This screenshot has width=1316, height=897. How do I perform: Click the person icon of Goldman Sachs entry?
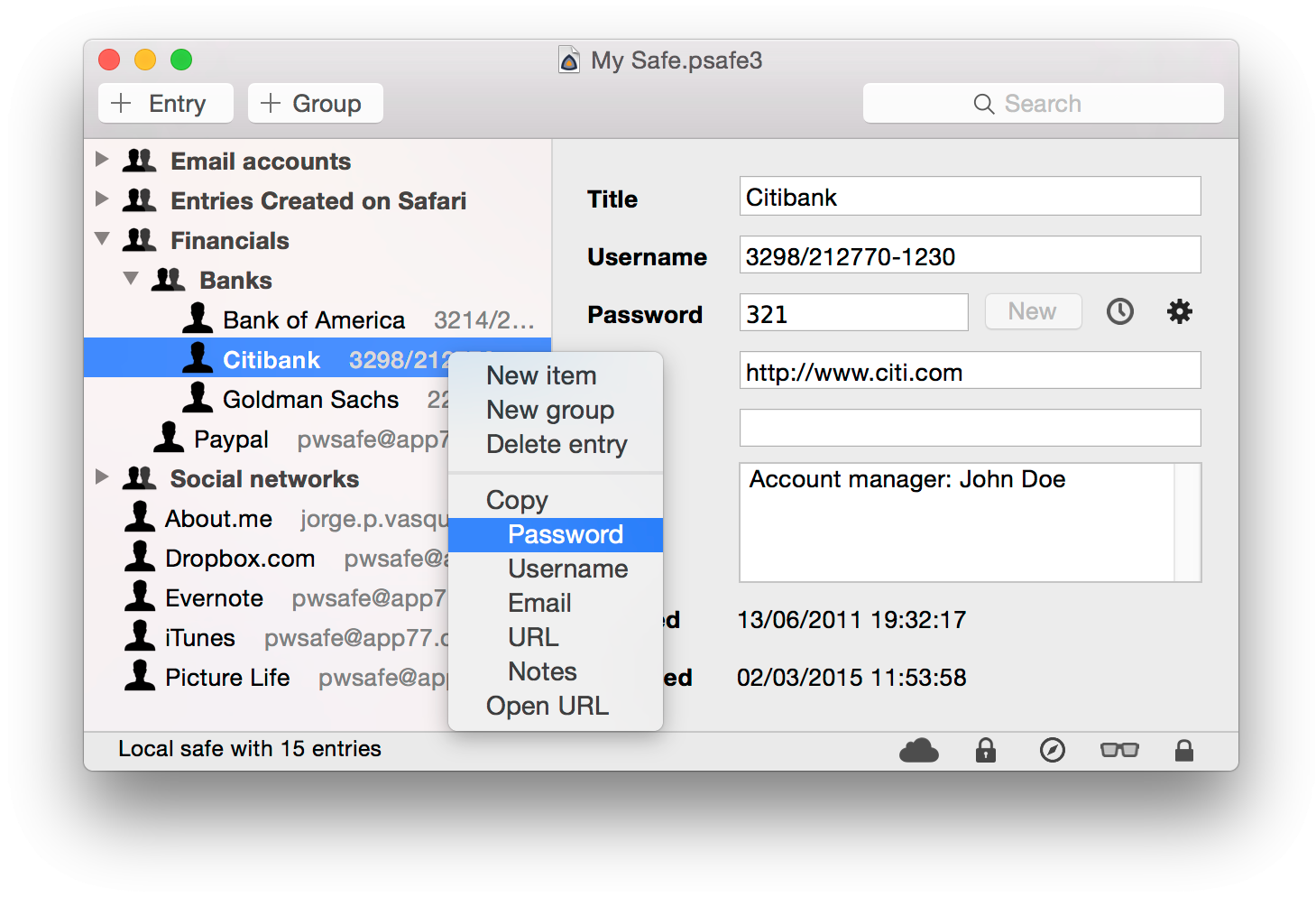[x=198, y=397]
